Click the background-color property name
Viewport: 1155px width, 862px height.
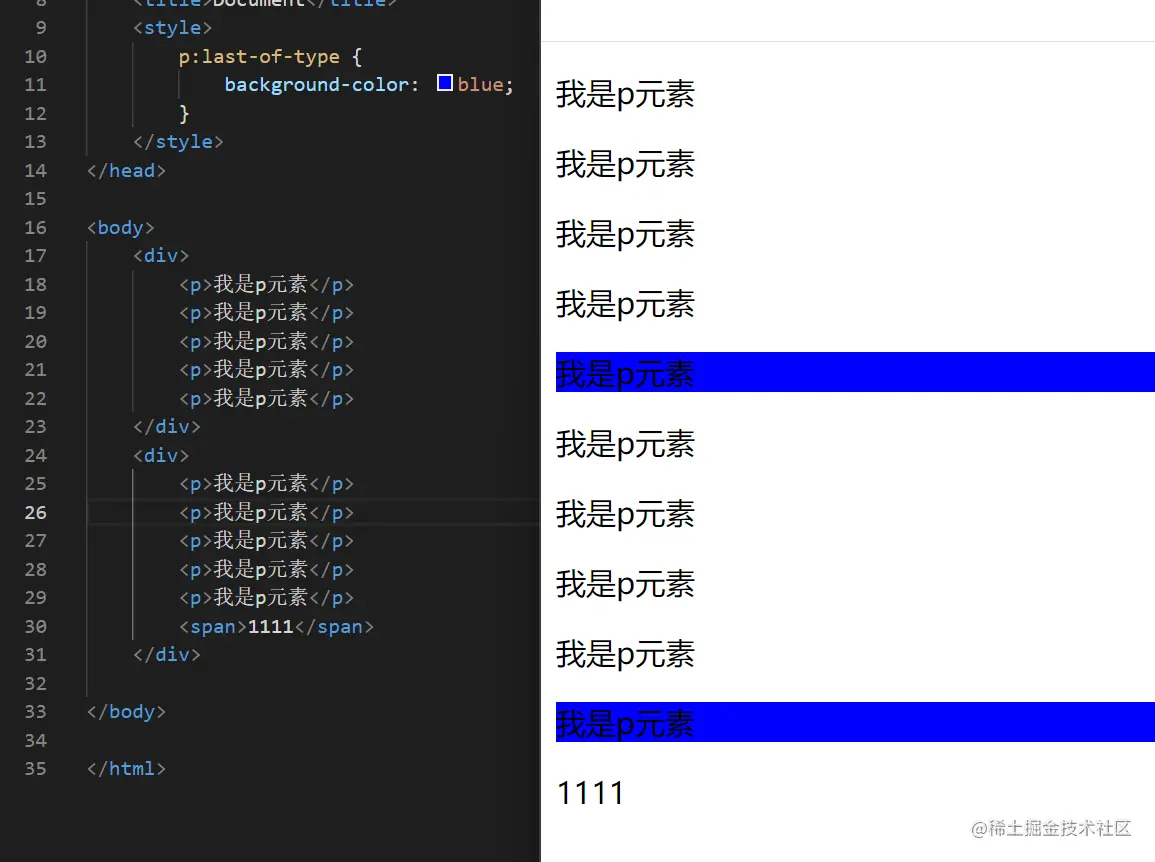pos(316,85)
